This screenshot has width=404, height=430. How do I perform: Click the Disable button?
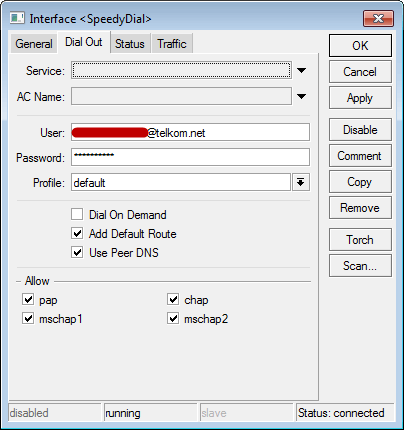[x=360, y=130]
